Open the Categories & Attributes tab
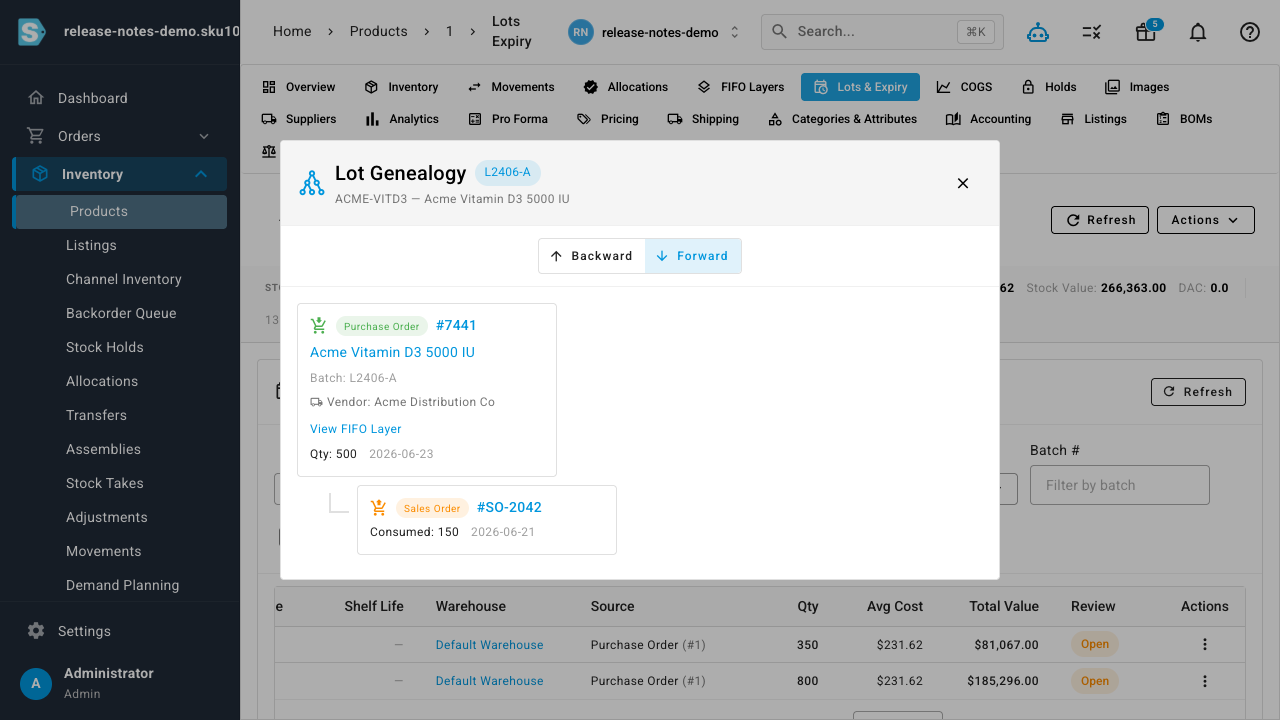The width and height of the screenshot is (1280, 720). pyautogui.click(x=843, y=119)
